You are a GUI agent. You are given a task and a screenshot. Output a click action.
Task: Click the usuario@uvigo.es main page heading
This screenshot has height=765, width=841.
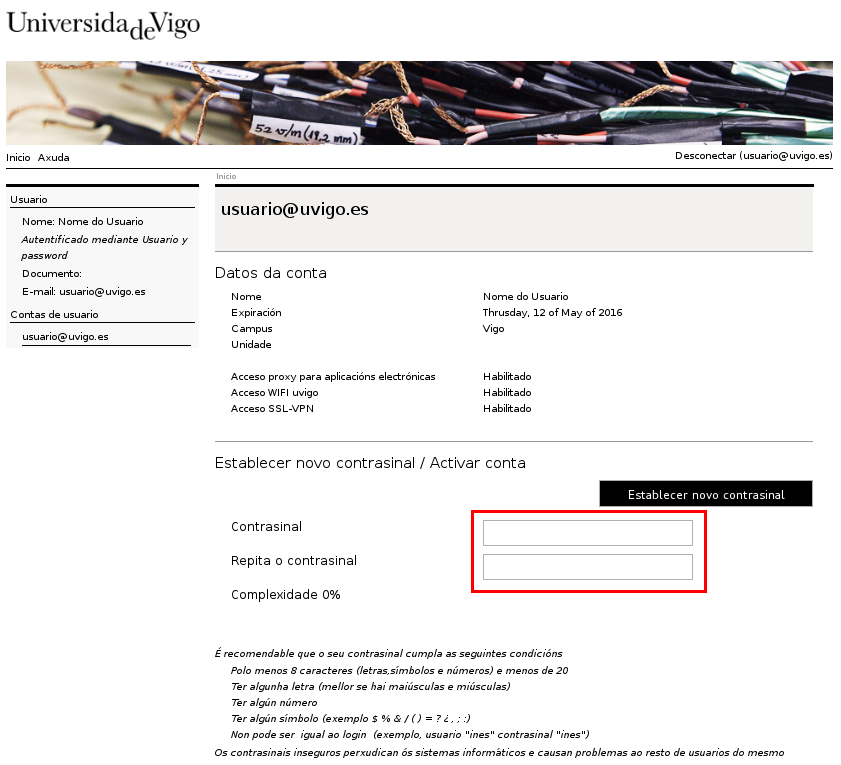(x=294, y=210)
